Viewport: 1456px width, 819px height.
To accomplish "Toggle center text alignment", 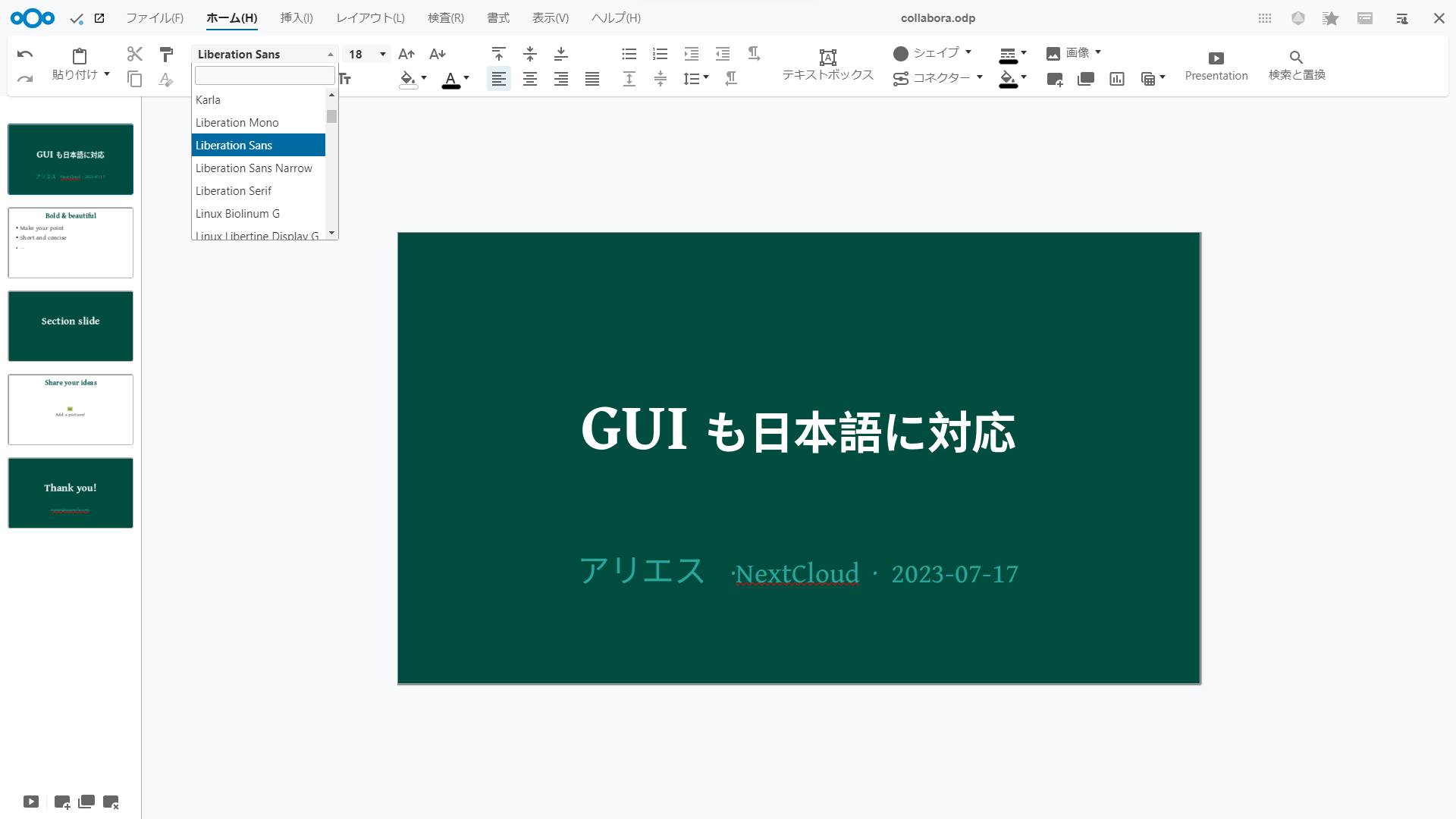I will tap(530, 79).
